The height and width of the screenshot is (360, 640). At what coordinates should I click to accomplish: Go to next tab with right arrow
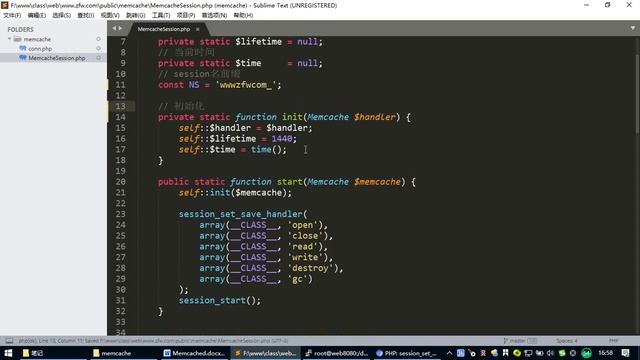(120, 28)
